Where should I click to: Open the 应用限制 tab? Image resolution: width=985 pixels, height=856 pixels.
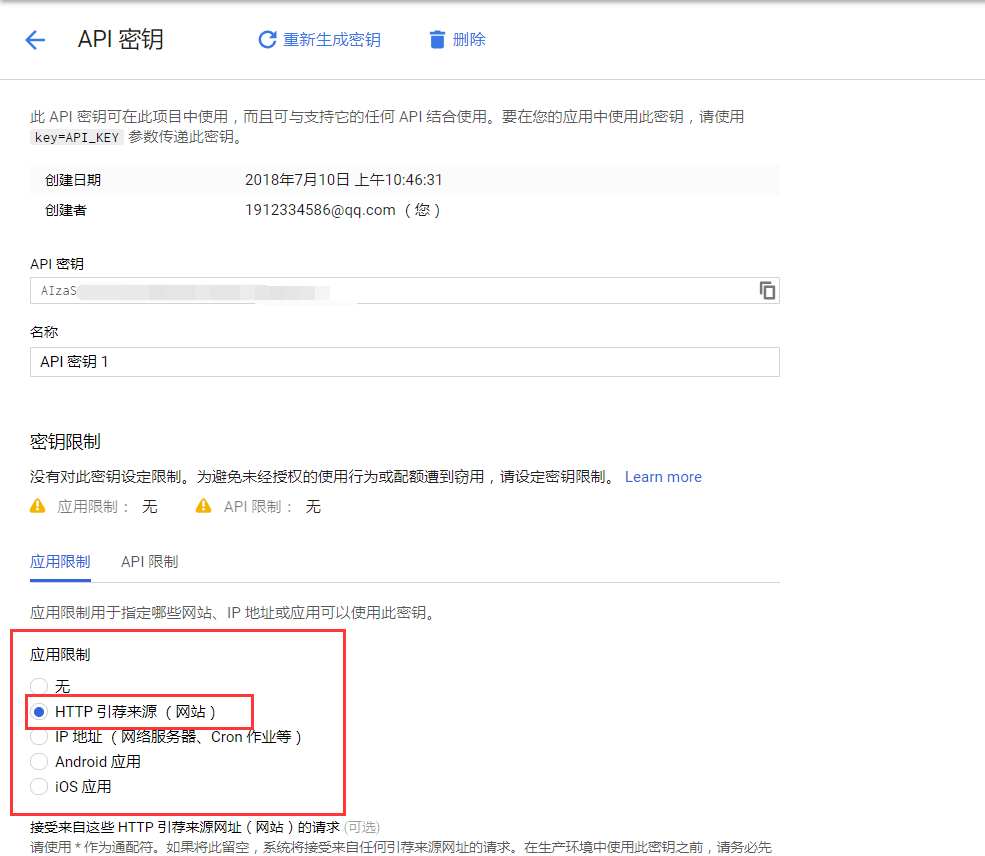60,562
